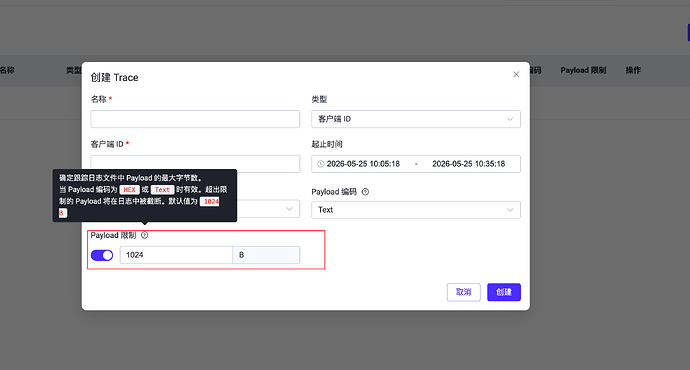Click the Text tag in the tooltip
The image size is (690, 370).
162,190
